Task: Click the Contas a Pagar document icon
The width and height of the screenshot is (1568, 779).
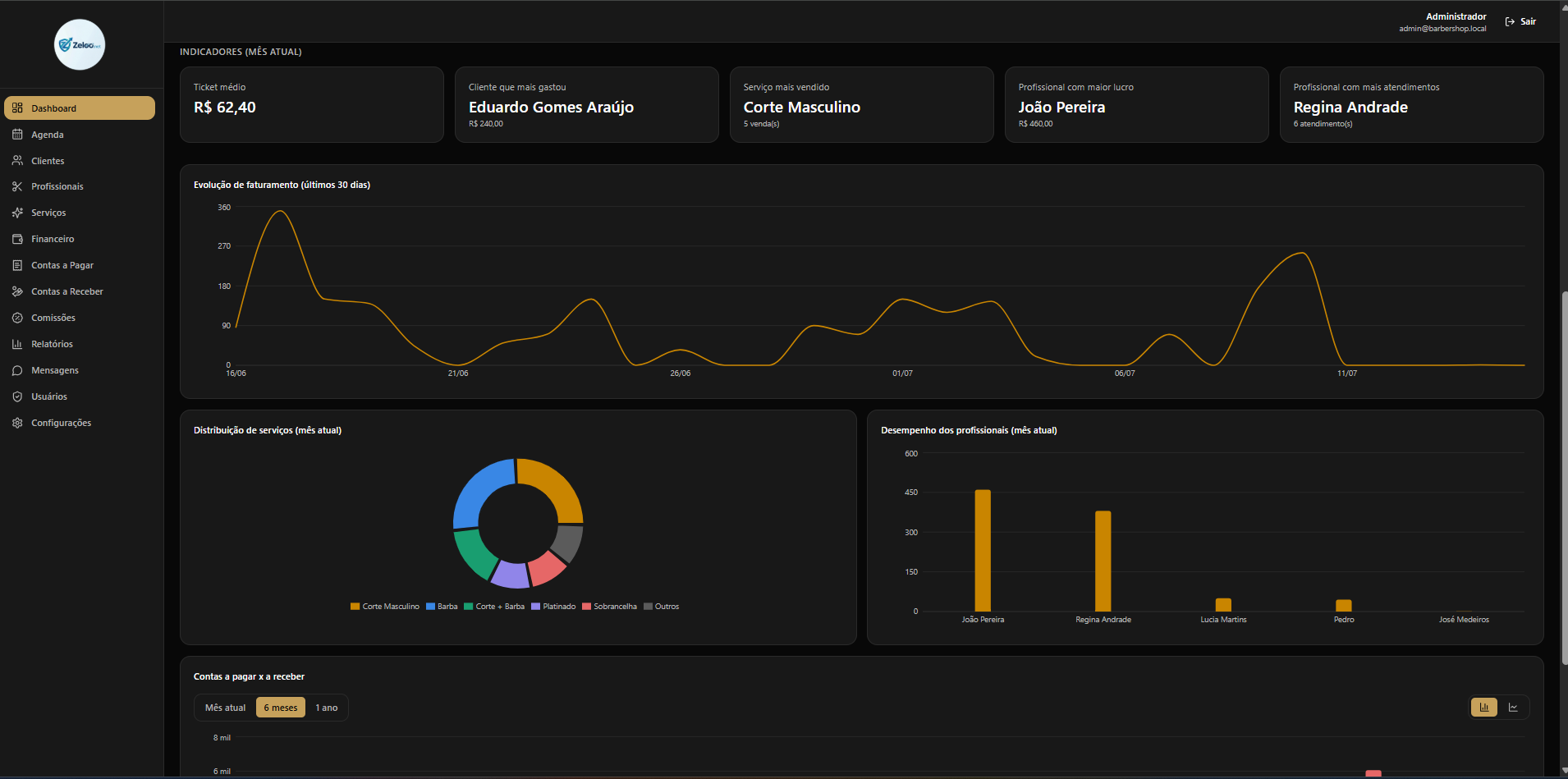Action: (x=17, y=265)
